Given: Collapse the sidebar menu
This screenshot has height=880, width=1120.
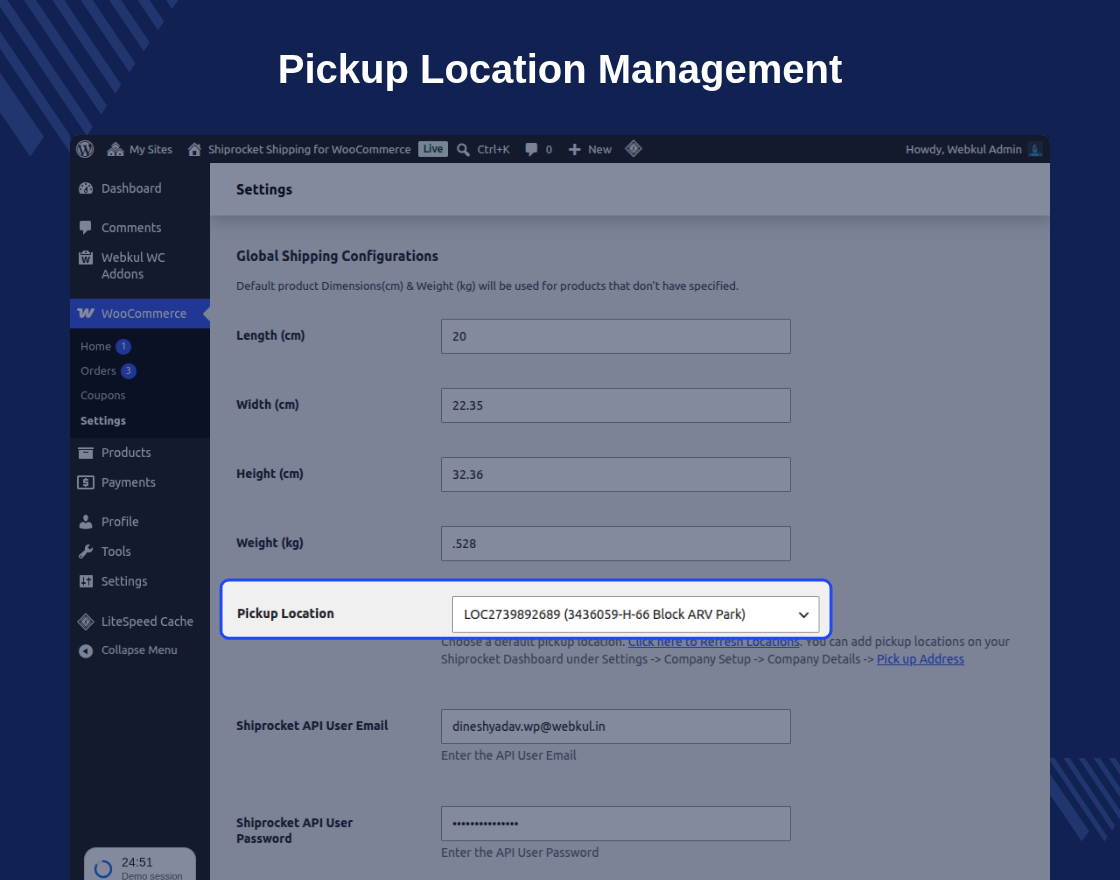Looking at the screenshot, I should tap(140, 651).
